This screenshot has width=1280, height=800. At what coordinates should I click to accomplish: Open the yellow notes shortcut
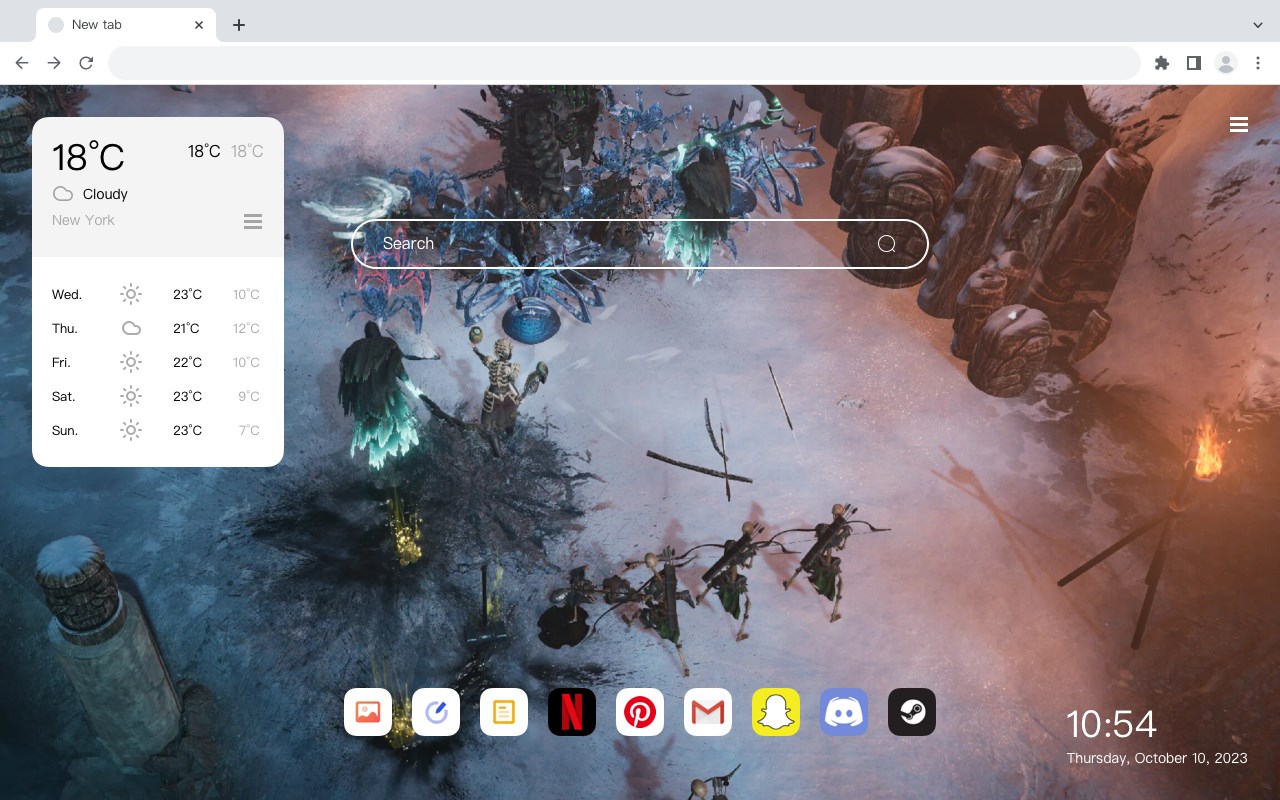pos(504,712)
